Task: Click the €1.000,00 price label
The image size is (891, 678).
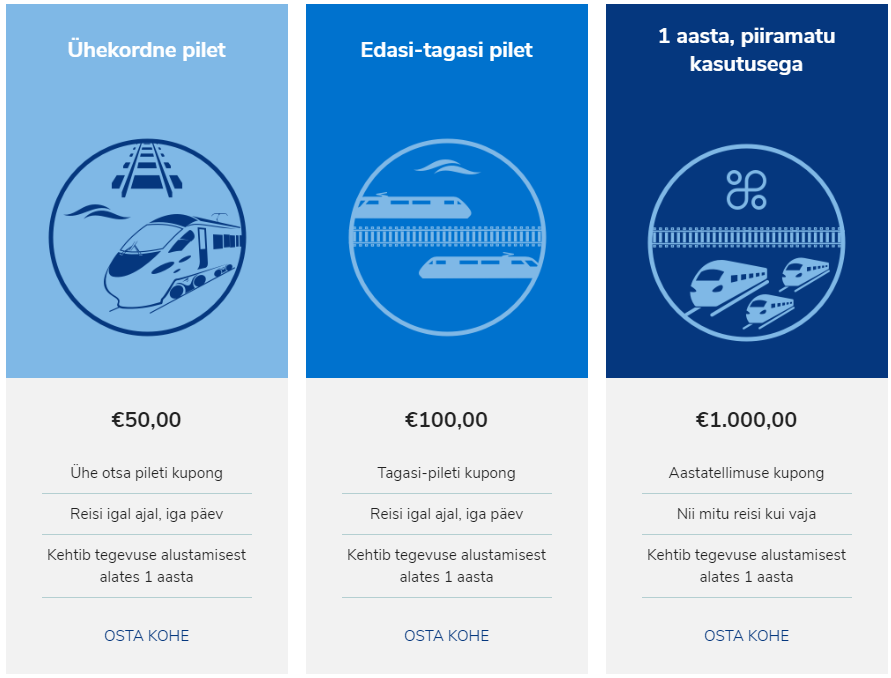Action: tap(747, 419)
